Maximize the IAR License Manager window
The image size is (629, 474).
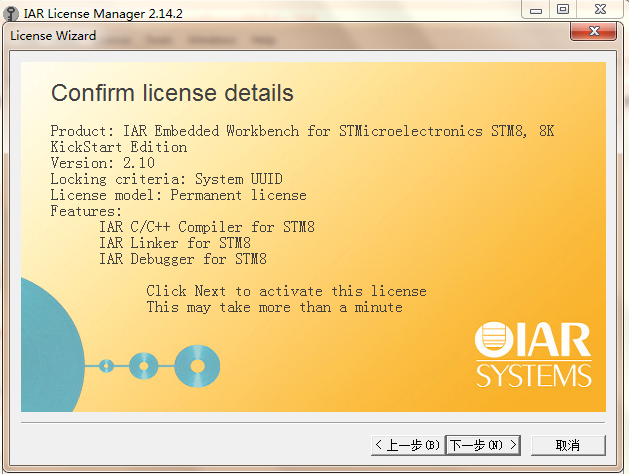pyautogui.click(x=563, y=10)
